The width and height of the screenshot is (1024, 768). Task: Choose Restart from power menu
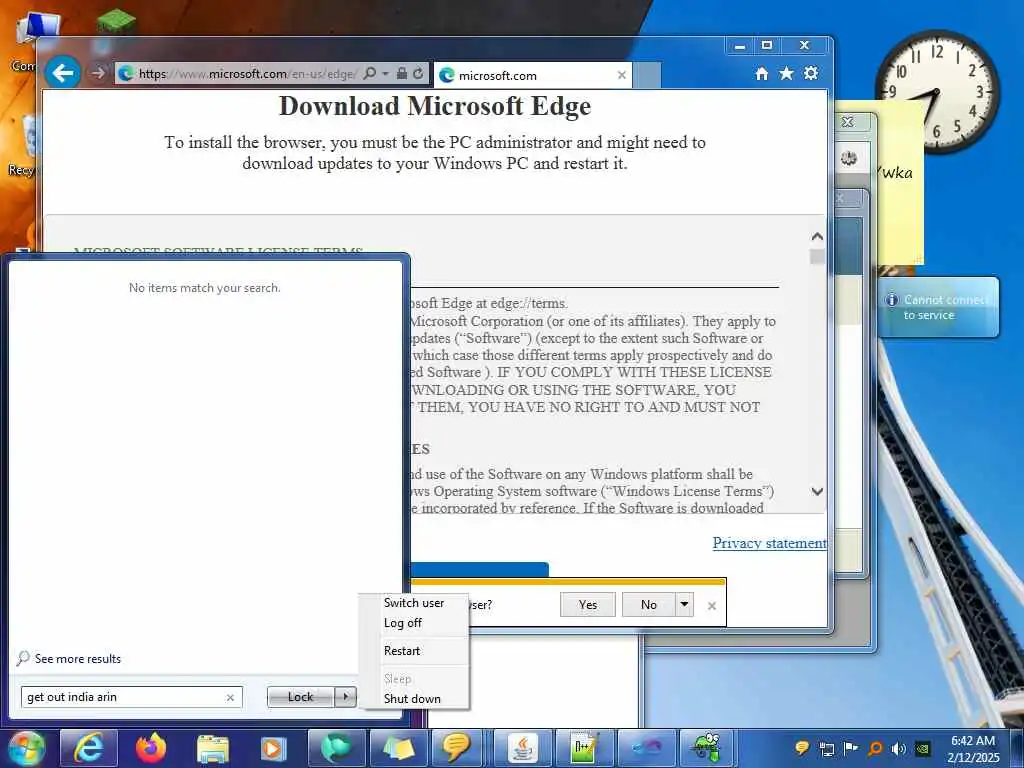click(402, 651)
